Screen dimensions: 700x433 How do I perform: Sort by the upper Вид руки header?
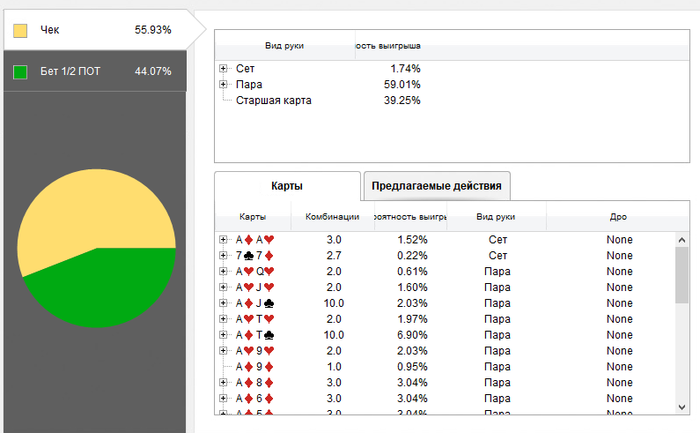click(284, 46)
